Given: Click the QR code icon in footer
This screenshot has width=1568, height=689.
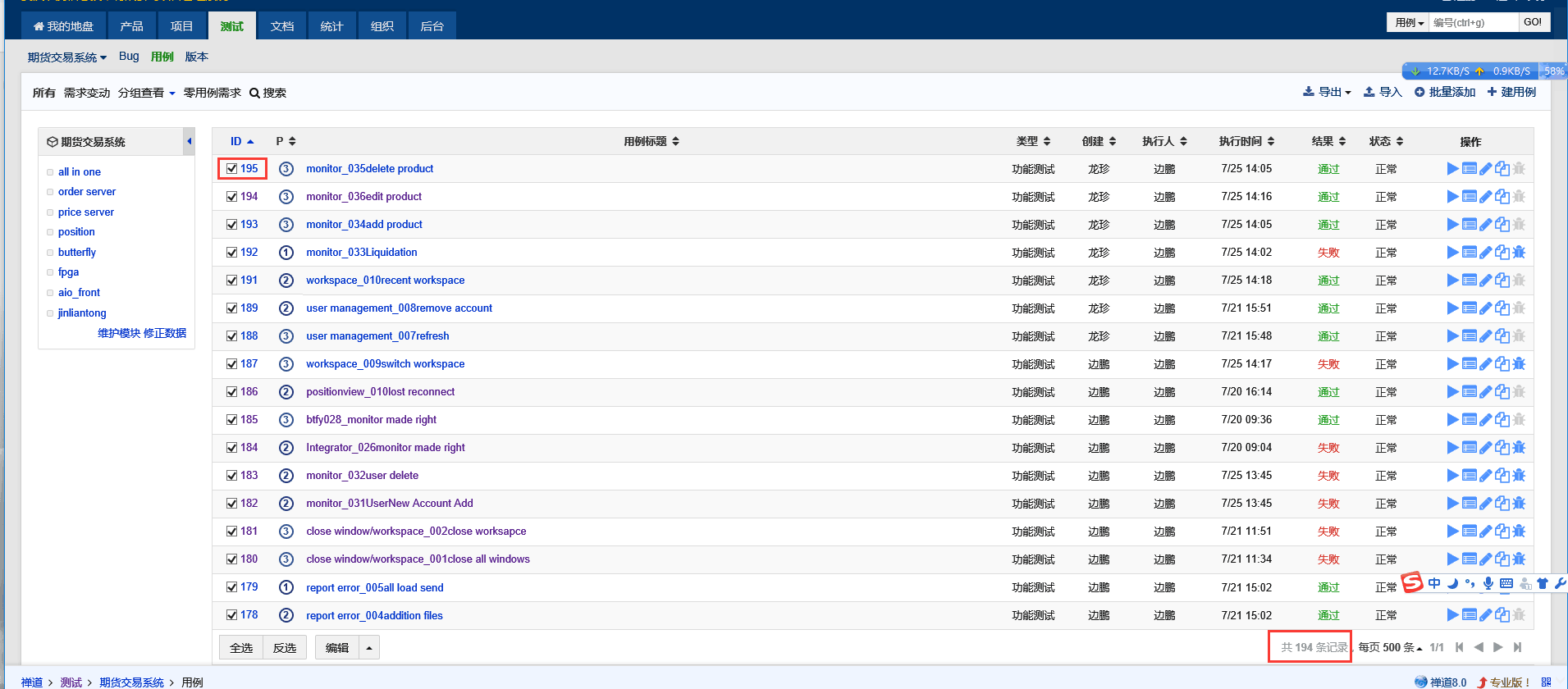Looking at the screenshot, I should coord(1546,682).
